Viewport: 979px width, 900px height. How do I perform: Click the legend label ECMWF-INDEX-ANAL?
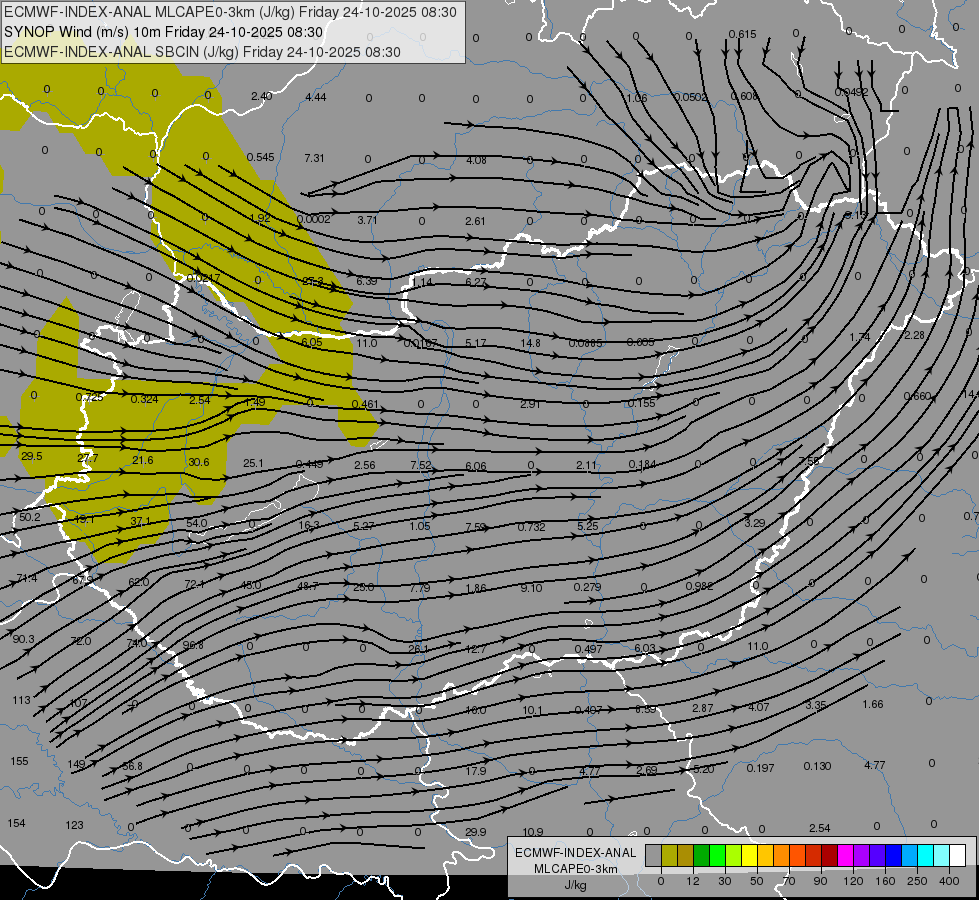[x=576, y=853]
